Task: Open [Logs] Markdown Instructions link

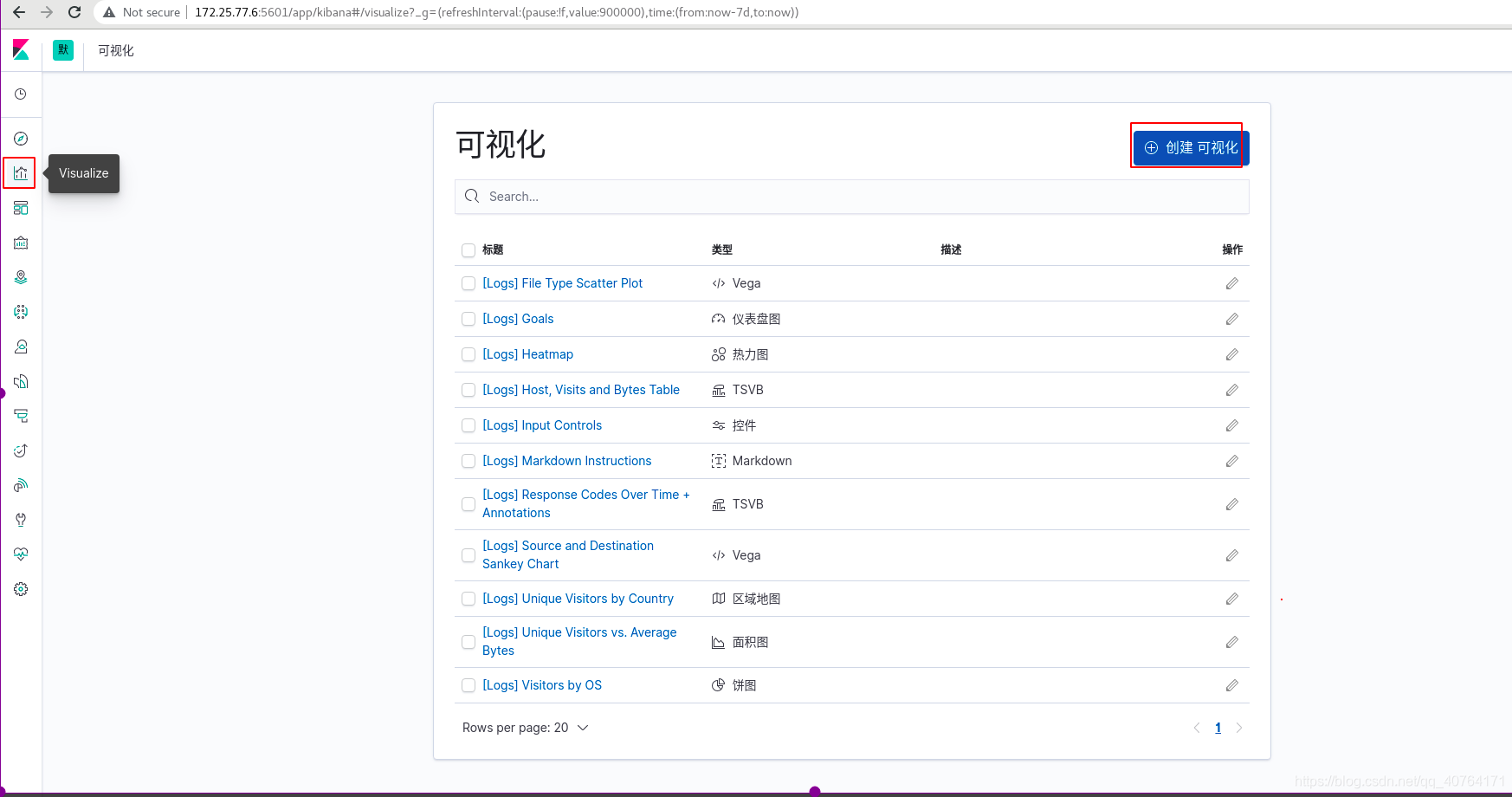Action: (x=566, y=461)
